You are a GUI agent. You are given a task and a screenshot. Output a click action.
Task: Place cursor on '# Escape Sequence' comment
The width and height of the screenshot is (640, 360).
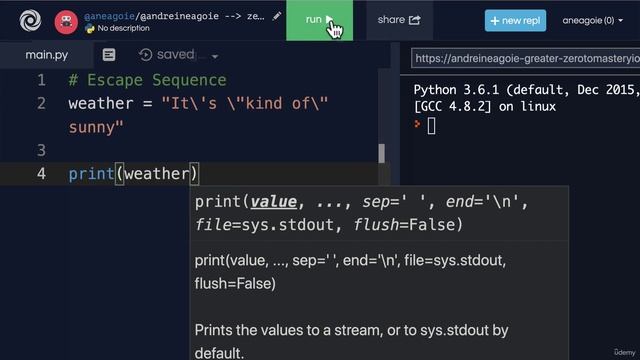pyautogui.click(x=147, y=80)
